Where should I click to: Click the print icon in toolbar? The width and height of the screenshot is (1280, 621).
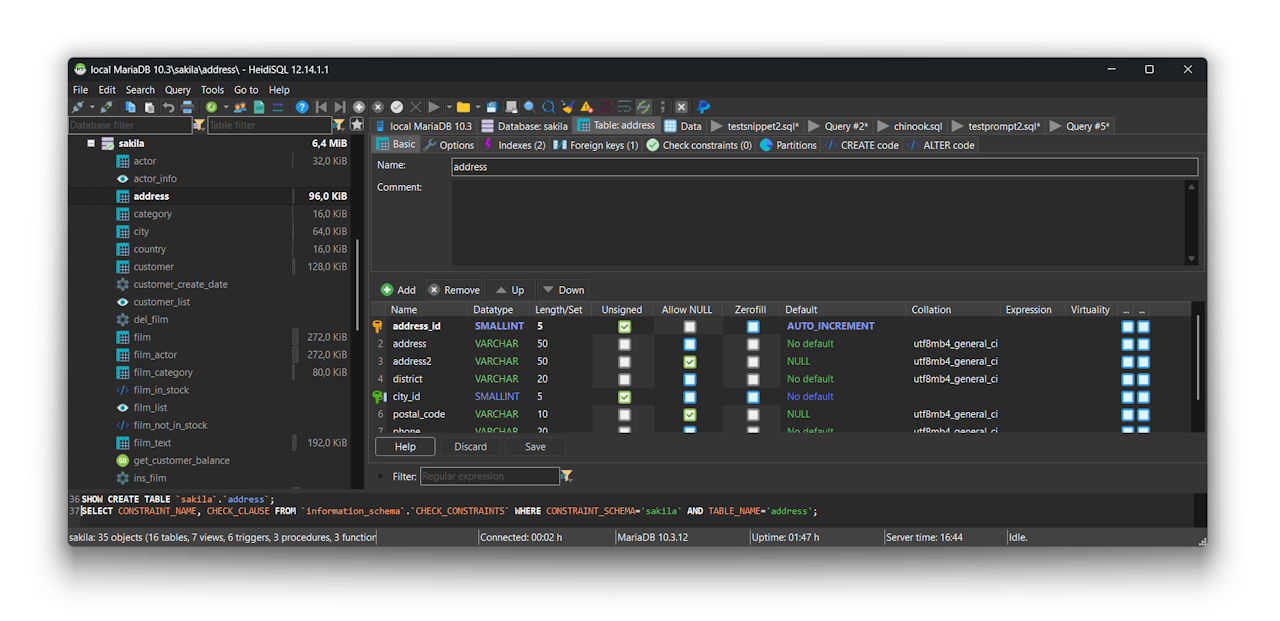pyautogui.click(x=187, y=107)
